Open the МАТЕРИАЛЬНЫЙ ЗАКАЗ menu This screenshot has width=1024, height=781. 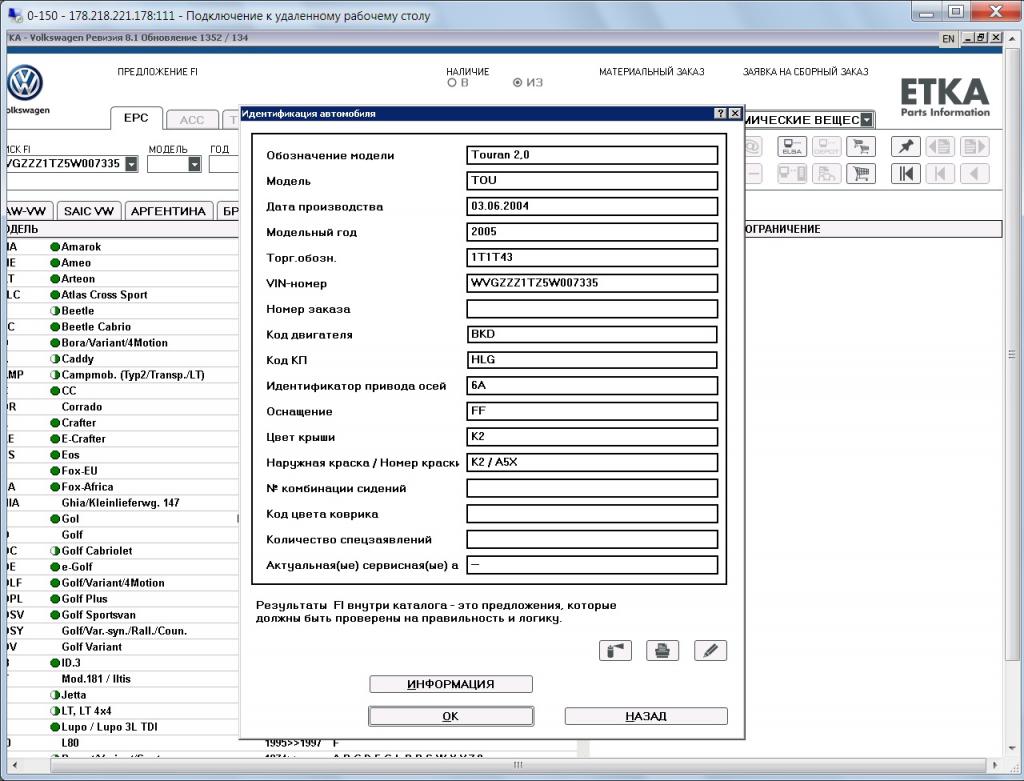(652, 72)
